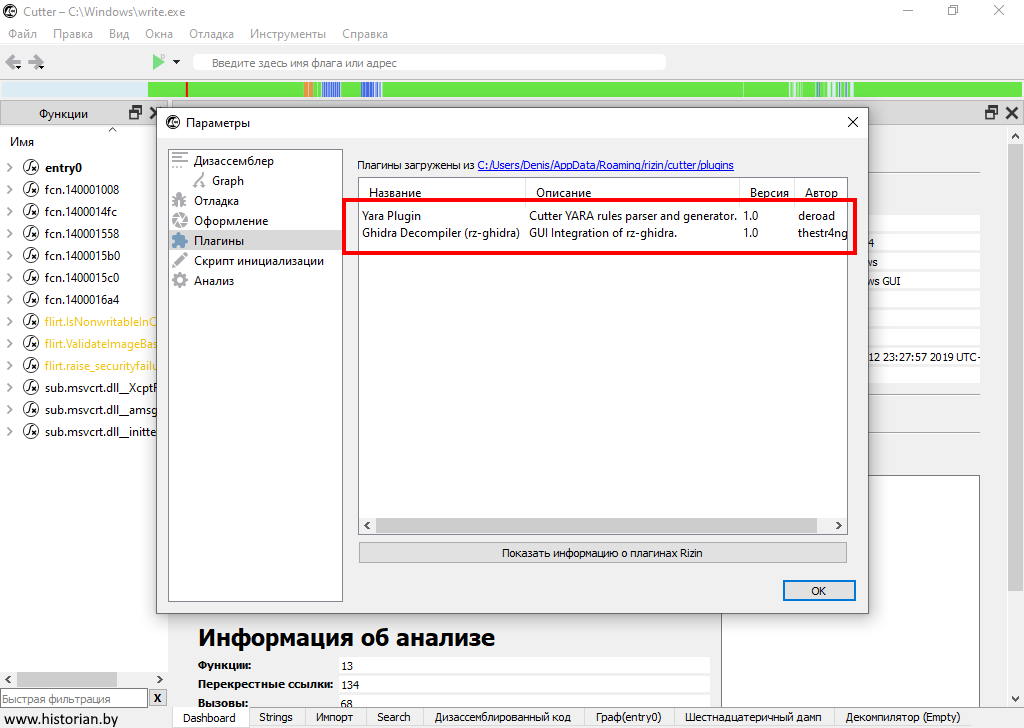The height and width of the screenshot is (728, 1024).
Task: Click the back navigation arrow icon
Action: tap(14, 62)
